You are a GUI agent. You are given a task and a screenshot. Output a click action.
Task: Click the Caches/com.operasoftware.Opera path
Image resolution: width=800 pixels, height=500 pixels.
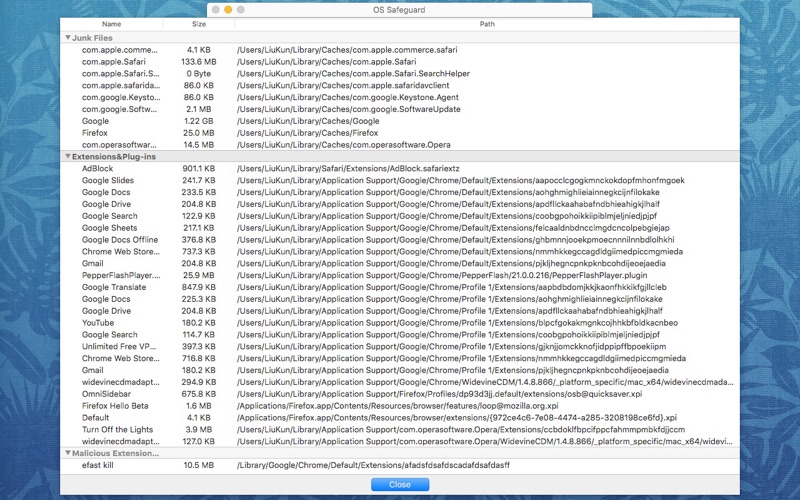tap(343, 145)
